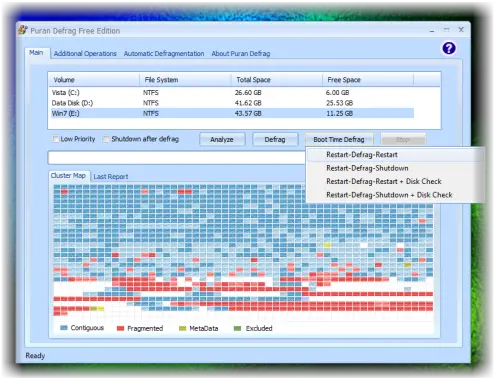Choose Restart-Defrag-Restart from the menu
Viewport: 495px width, 380px height.
click(x=362, y=155)
